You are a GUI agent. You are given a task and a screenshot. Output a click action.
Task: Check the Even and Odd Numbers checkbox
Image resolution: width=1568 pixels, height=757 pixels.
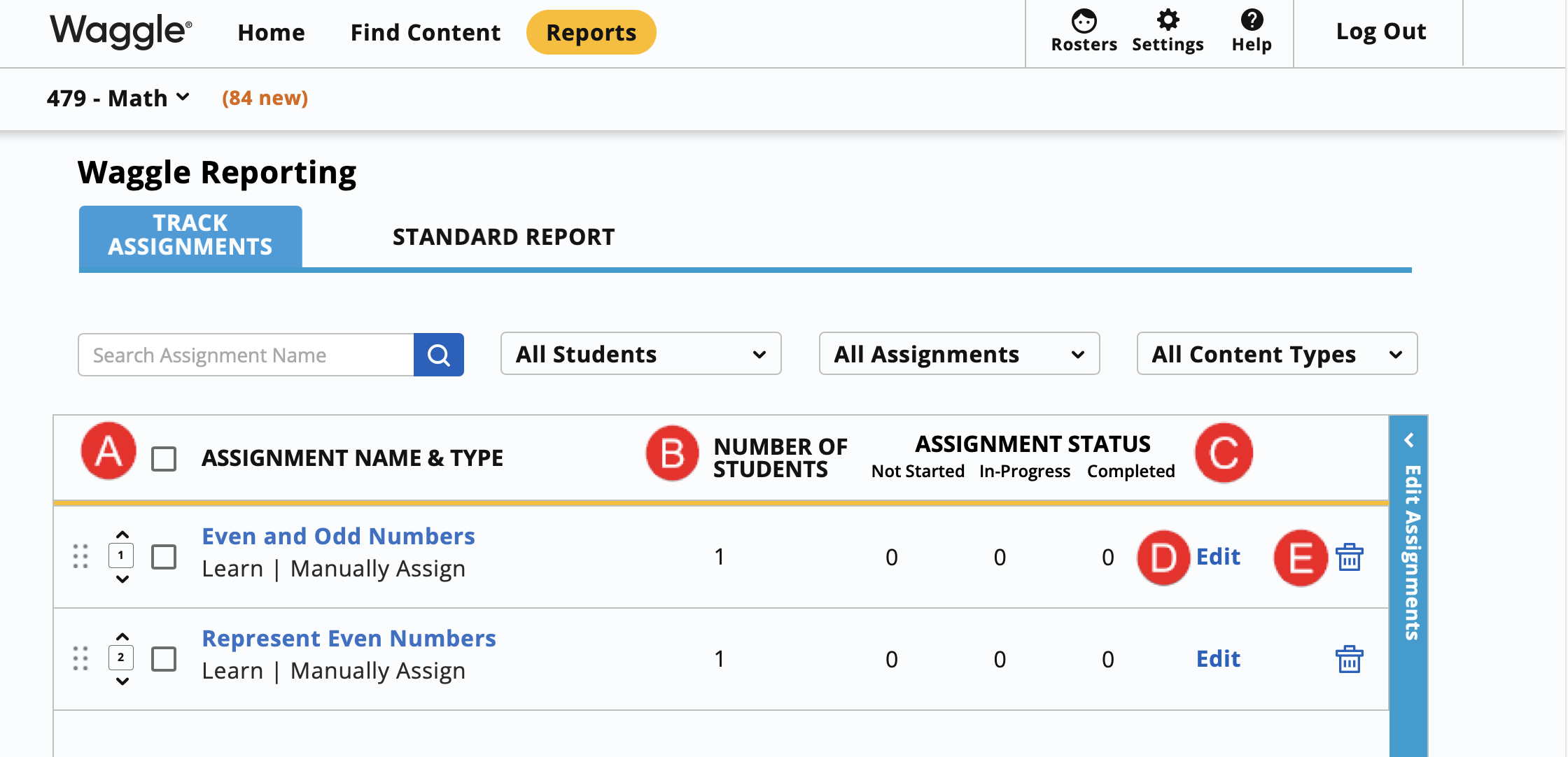click(x=164, y=557)
